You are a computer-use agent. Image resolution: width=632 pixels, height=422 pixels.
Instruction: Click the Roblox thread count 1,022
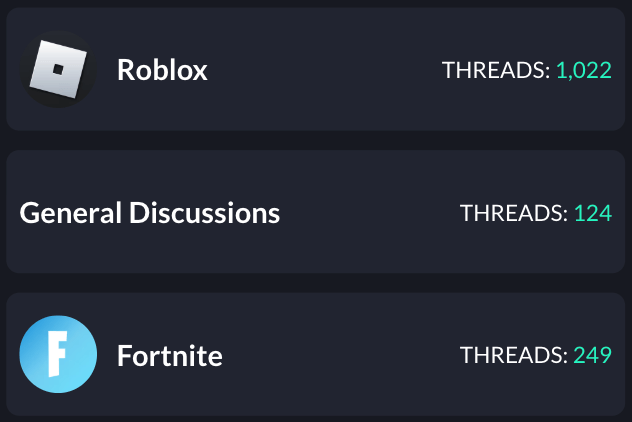[x=583, y=70]
